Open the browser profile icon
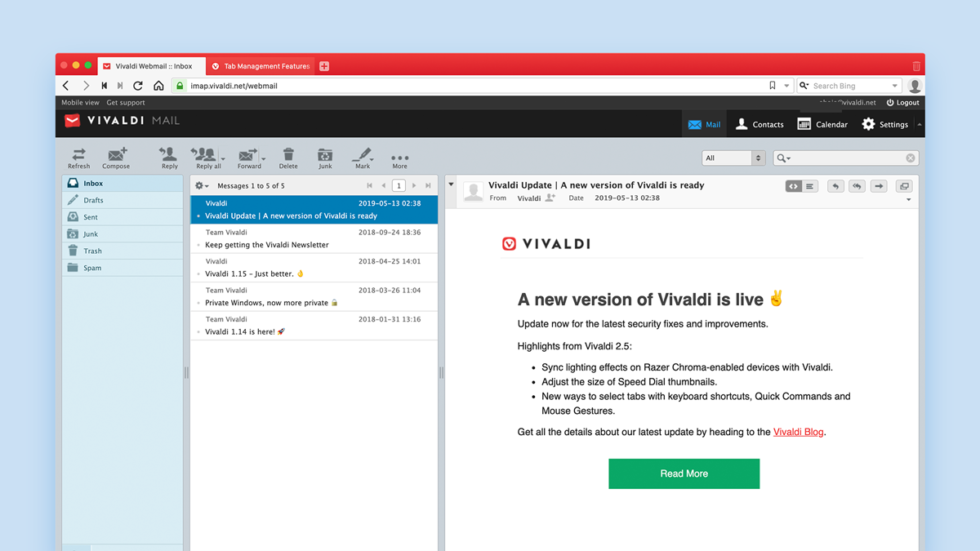 pos(914,86)
